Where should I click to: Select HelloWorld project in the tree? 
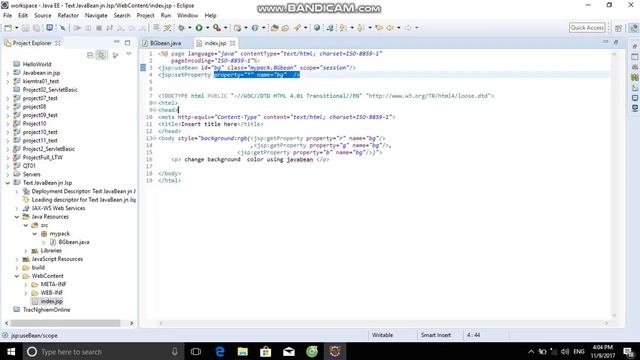click(37, 64)
